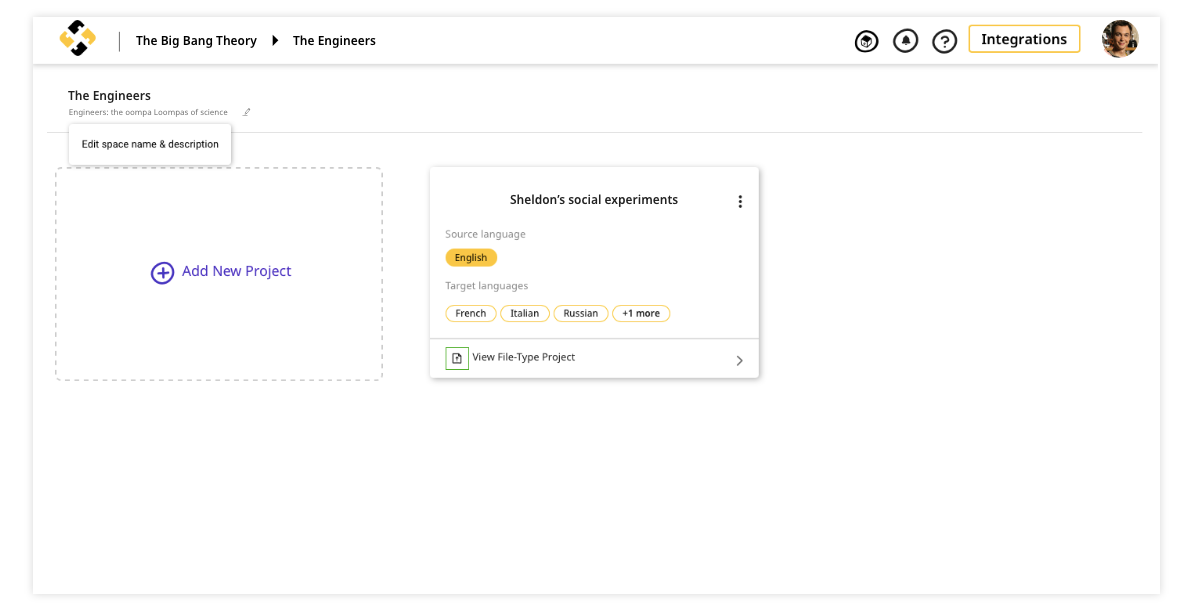Select the Italian target language tag
This screenshot has height=610, width=1191.
[525, 313]
